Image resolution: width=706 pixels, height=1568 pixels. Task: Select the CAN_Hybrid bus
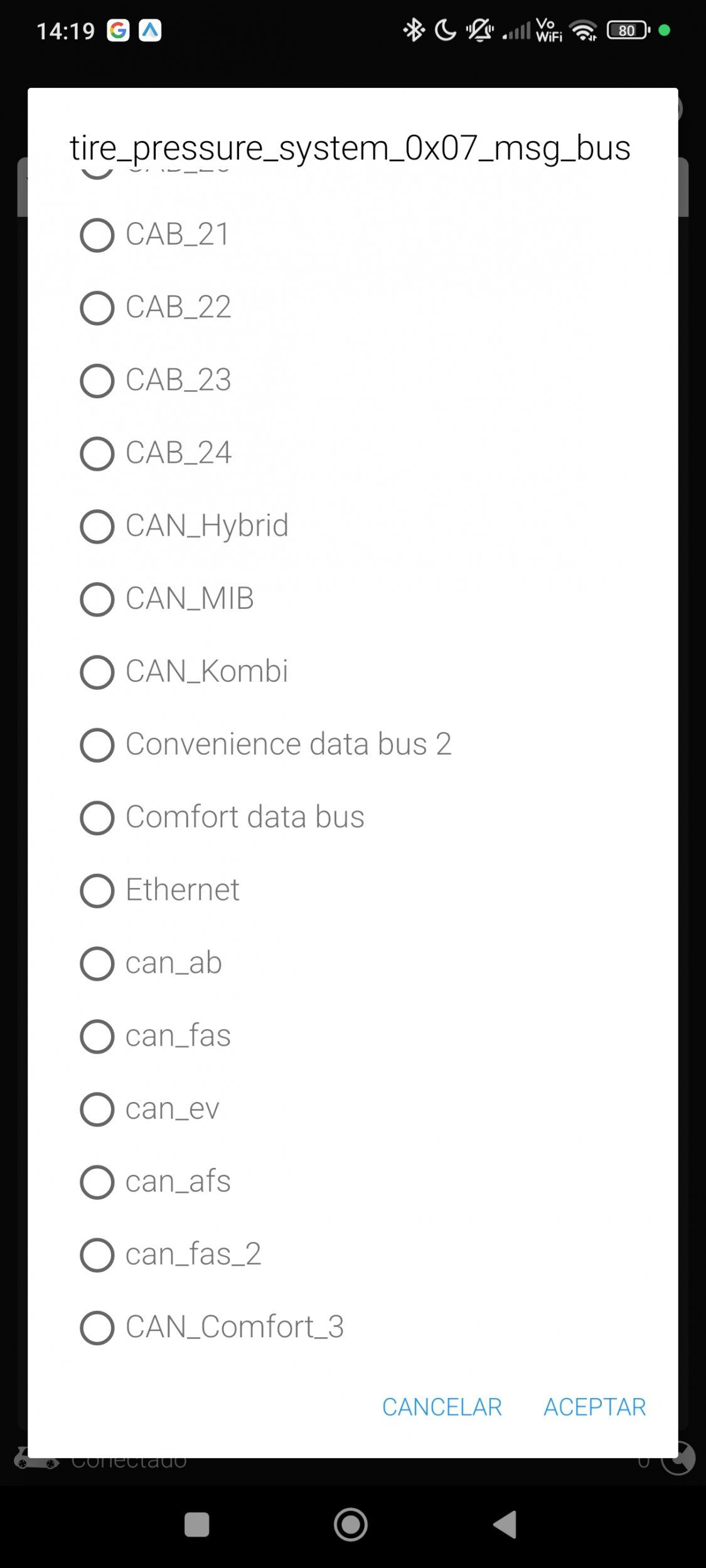click(97, 526)
